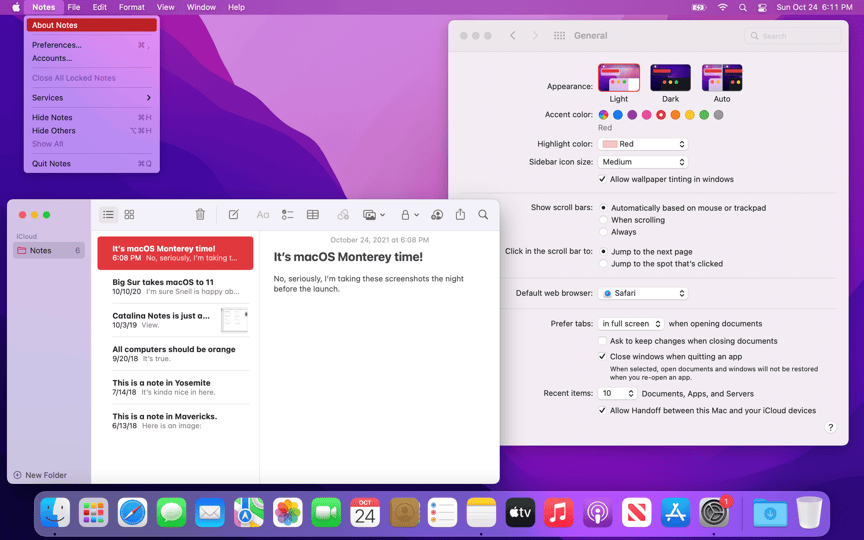Image resolution: width=864 pixels, height=540 pixels.
Task: Open the Format menu in menu bar
Action: tap(132, 7)
